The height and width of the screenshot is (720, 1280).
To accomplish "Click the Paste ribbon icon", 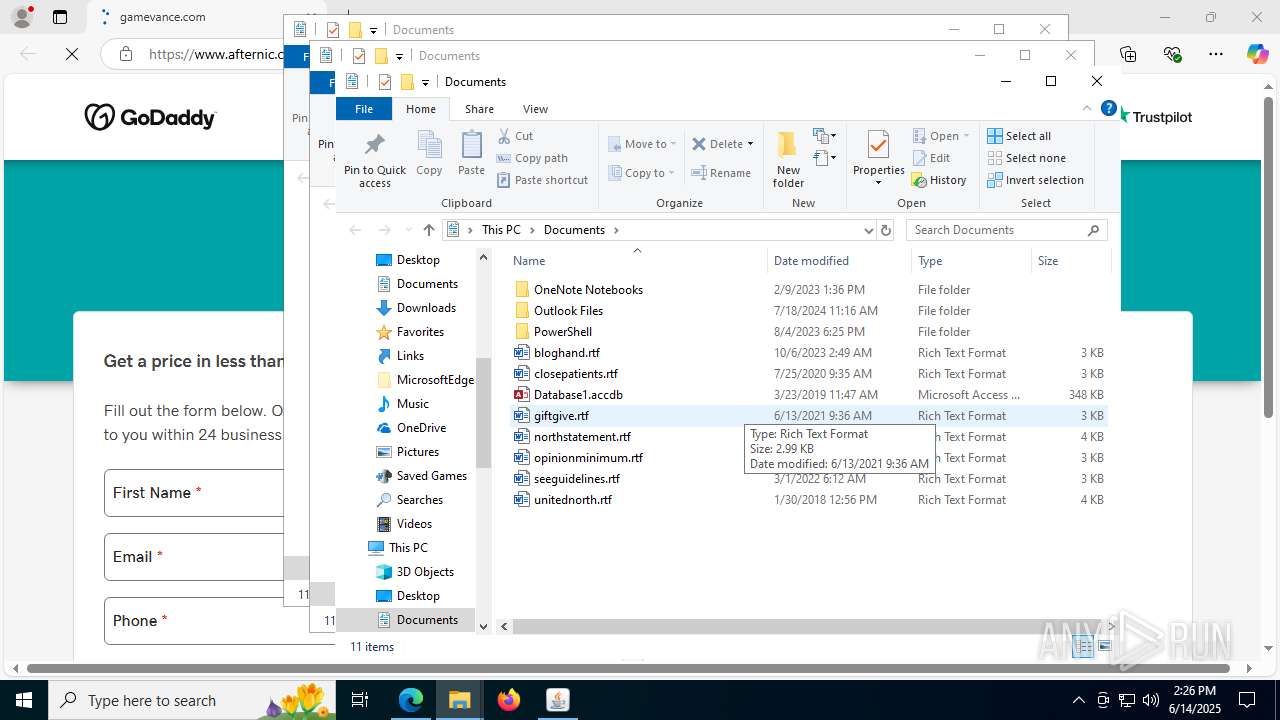I will tap(471, 153).
